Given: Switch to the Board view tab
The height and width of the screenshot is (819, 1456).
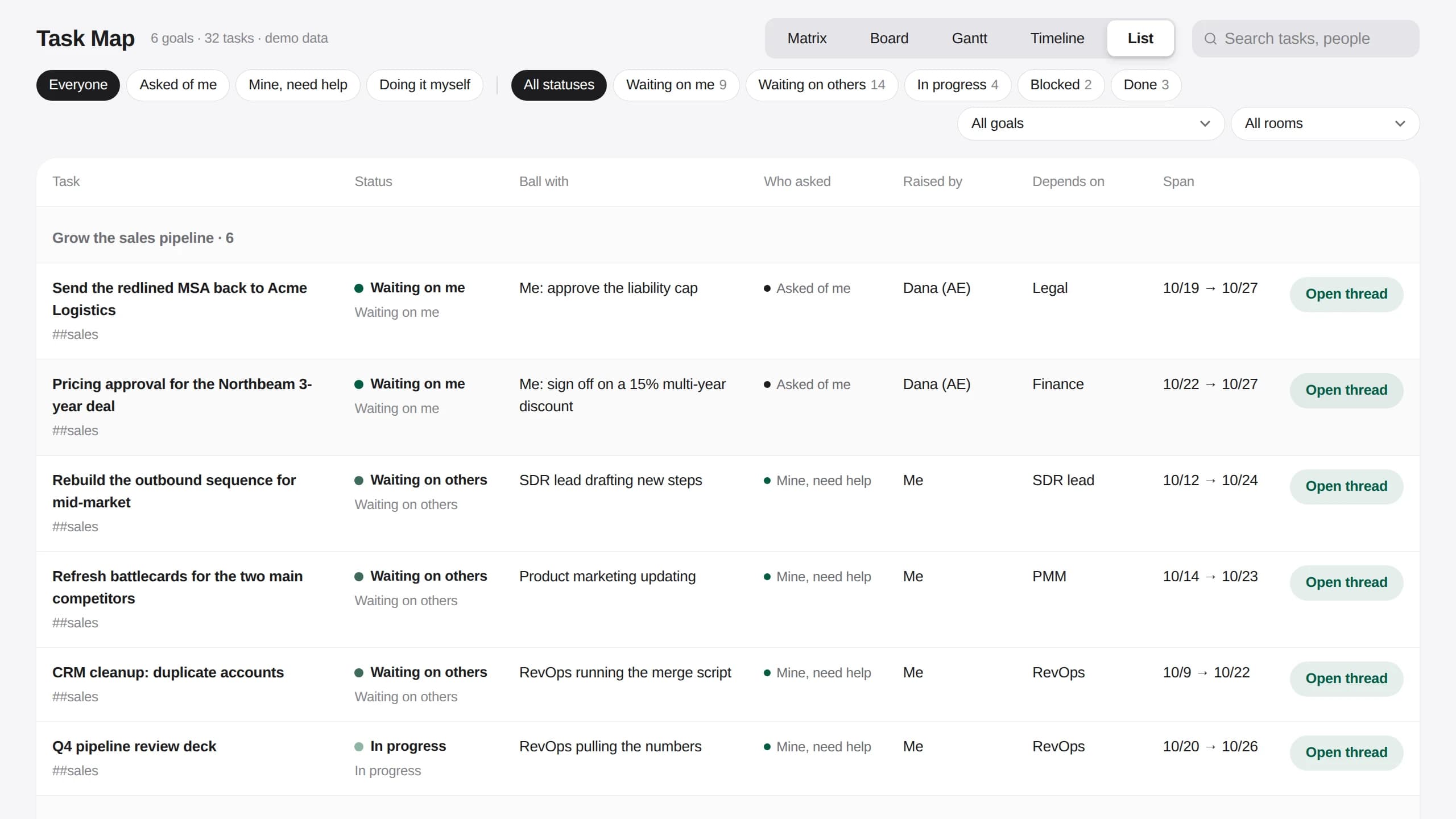Looking at the screenshot, I should click(x=889, y=38).
